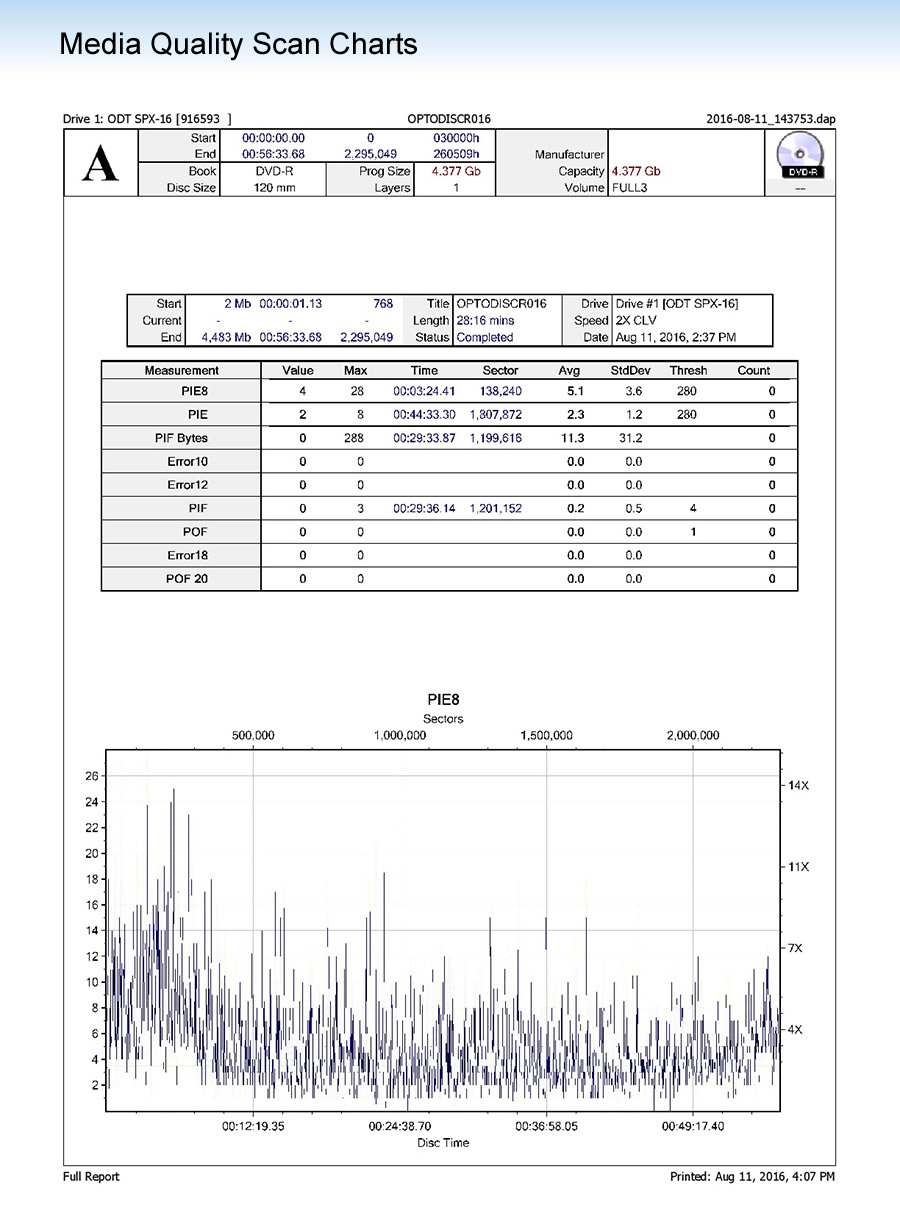Click the Avg column header
The image size is (900, 1220).
click(569, 370)
